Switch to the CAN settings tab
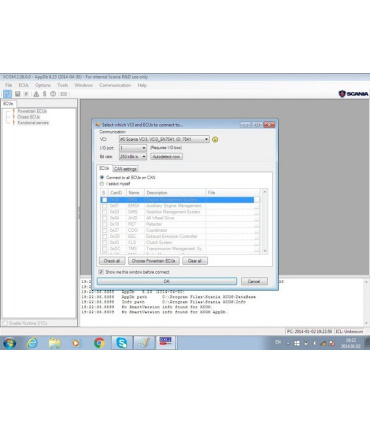Image resolution: width=370 pixels, height=423 pixels. point(125,169)
